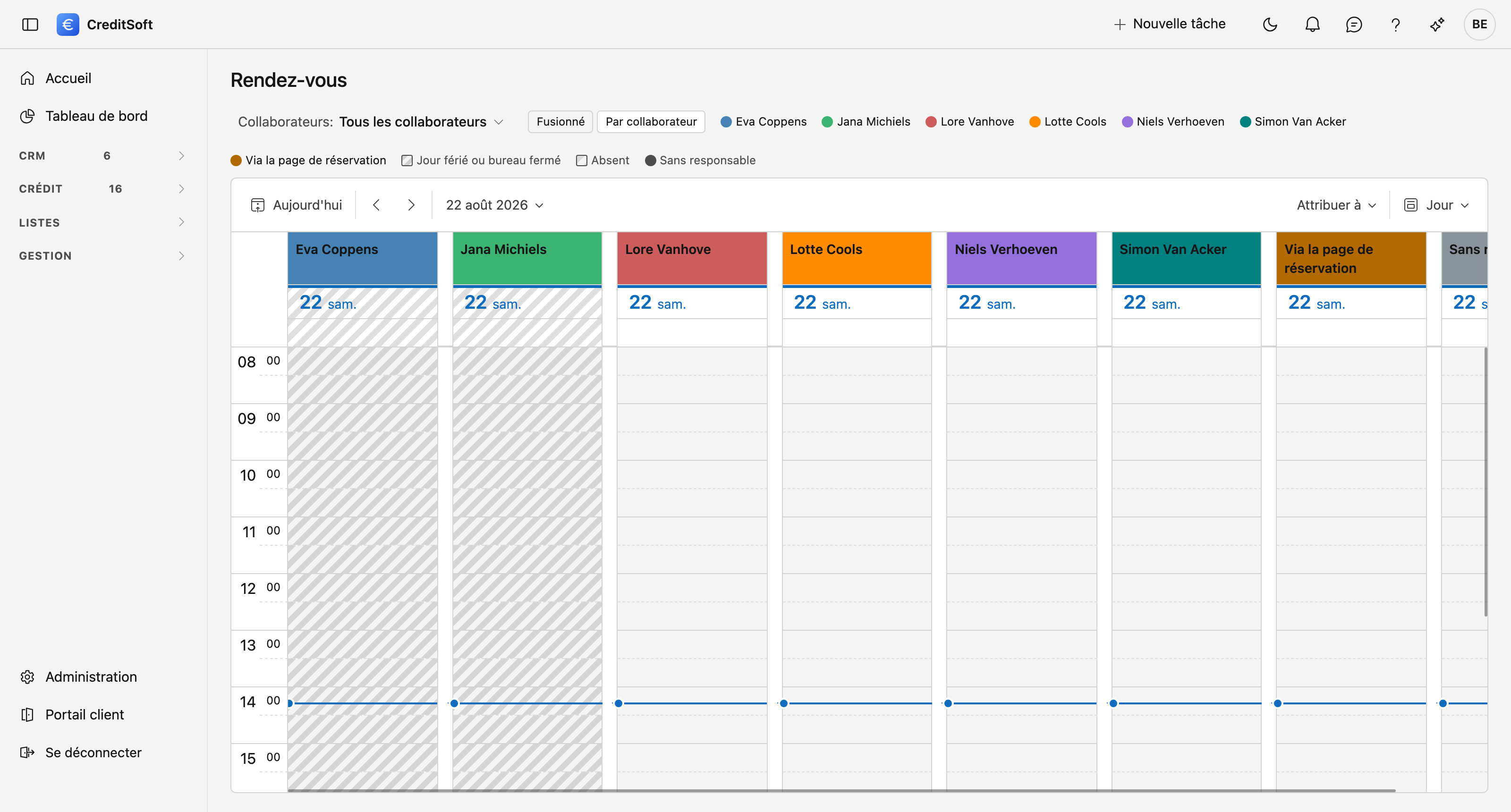This screenshot has height=812, width=1511.
Task: Create a Nouvelle tâche
Action: point(1170,24)
